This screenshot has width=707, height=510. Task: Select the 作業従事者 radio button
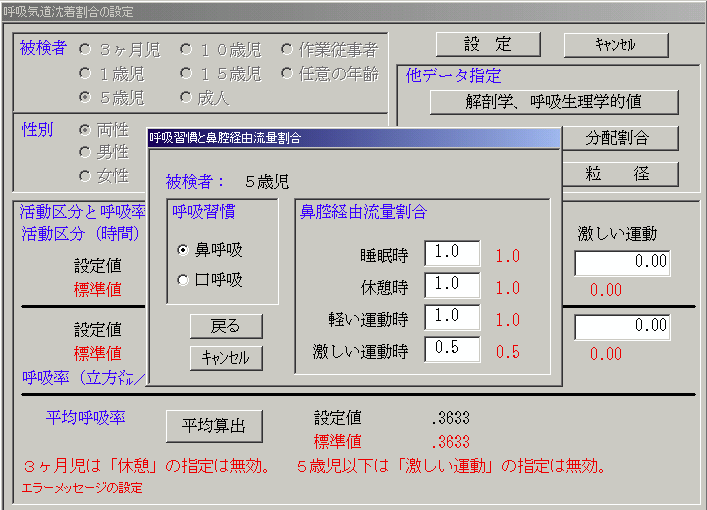[287, 48]
